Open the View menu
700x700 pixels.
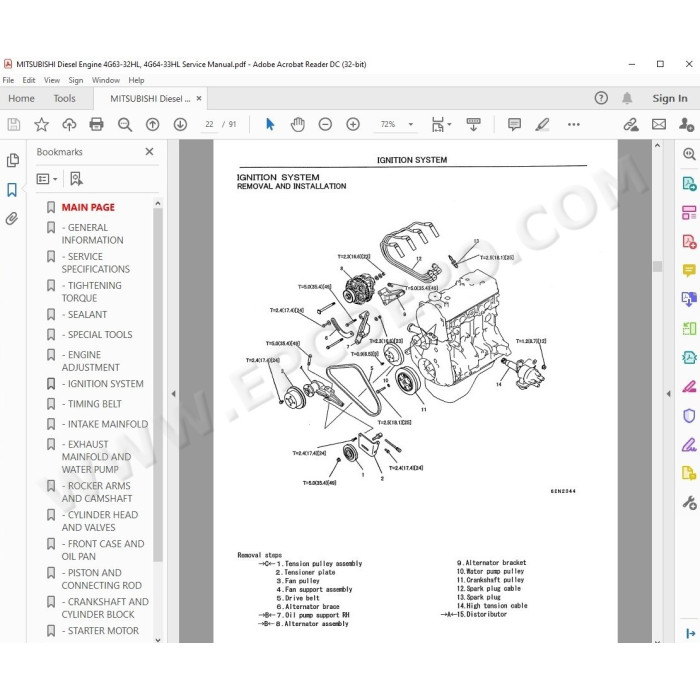click(x=52, y=80)
